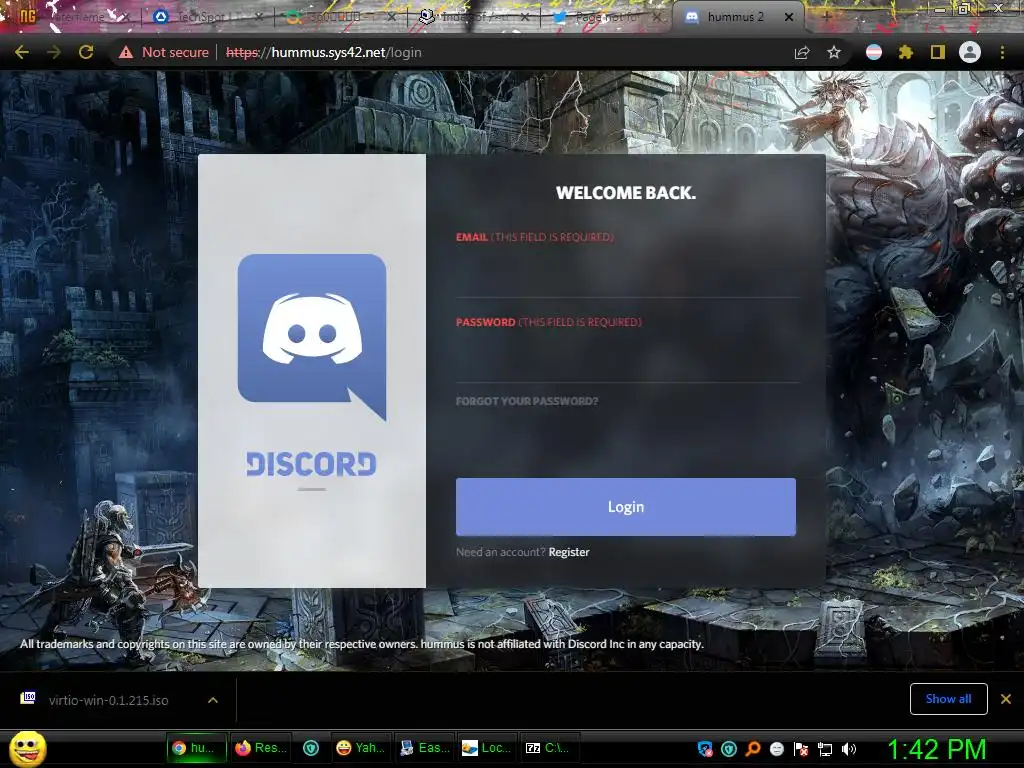Bookmark the page with the star icon
The height and width of the screenshot is (768, 1024).
coord(834,52)
